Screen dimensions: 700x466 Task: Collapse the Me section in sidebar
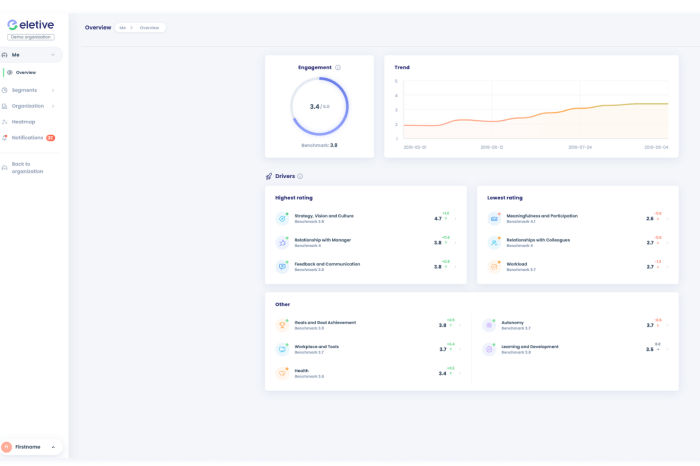click(53, 55)
